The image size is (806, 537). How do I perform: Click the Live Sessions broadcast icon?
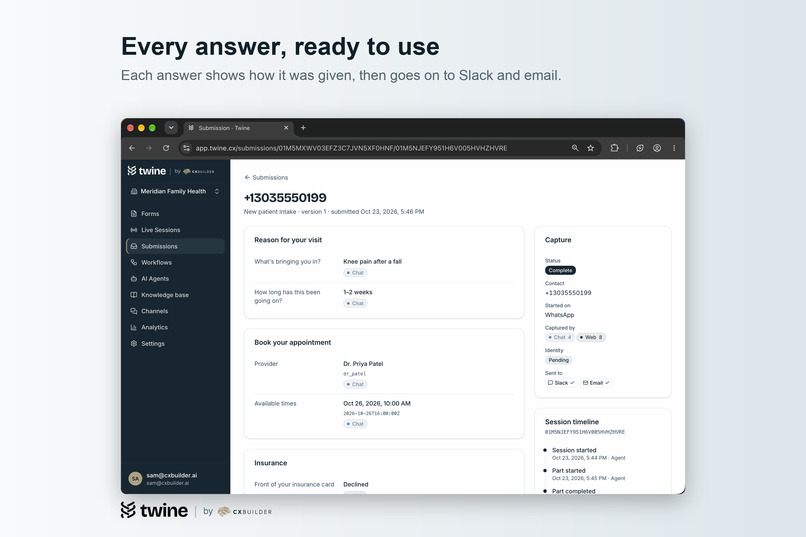point(134,230)
